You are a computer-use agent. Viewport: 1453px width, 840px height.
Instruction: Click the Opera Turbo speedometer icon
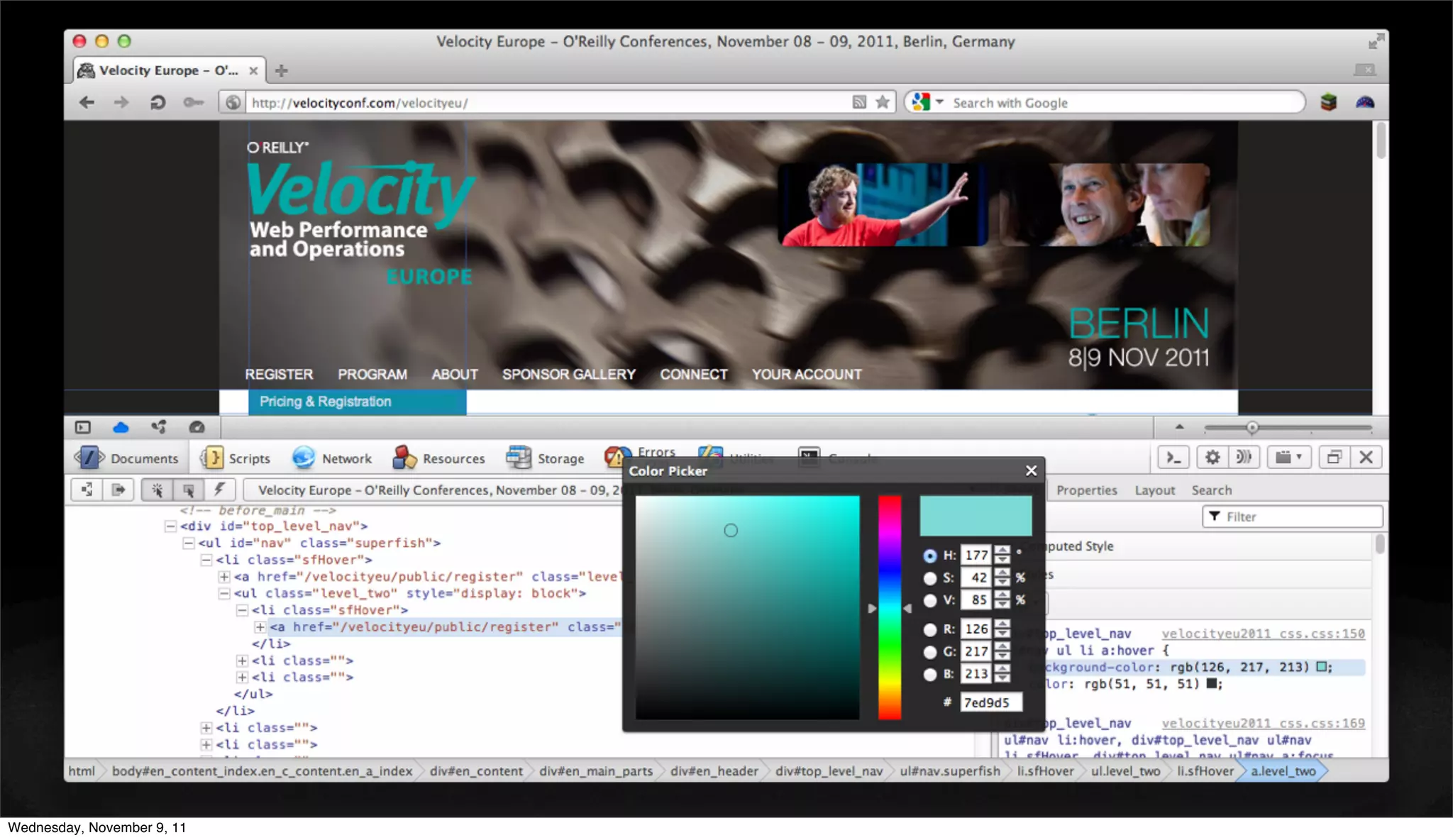[197, 427]
